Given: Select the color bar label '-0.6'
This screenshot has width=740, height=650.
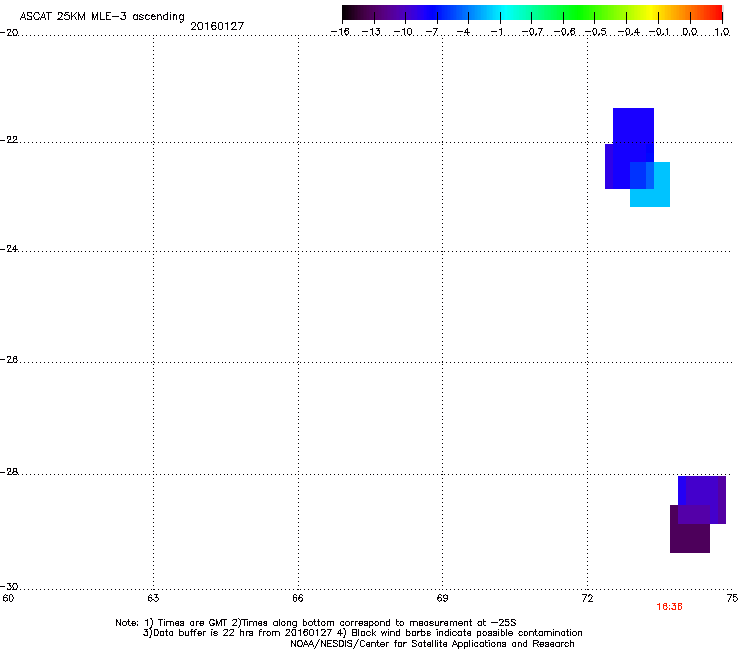Looking at the screenshot, I should coord(564,32).
